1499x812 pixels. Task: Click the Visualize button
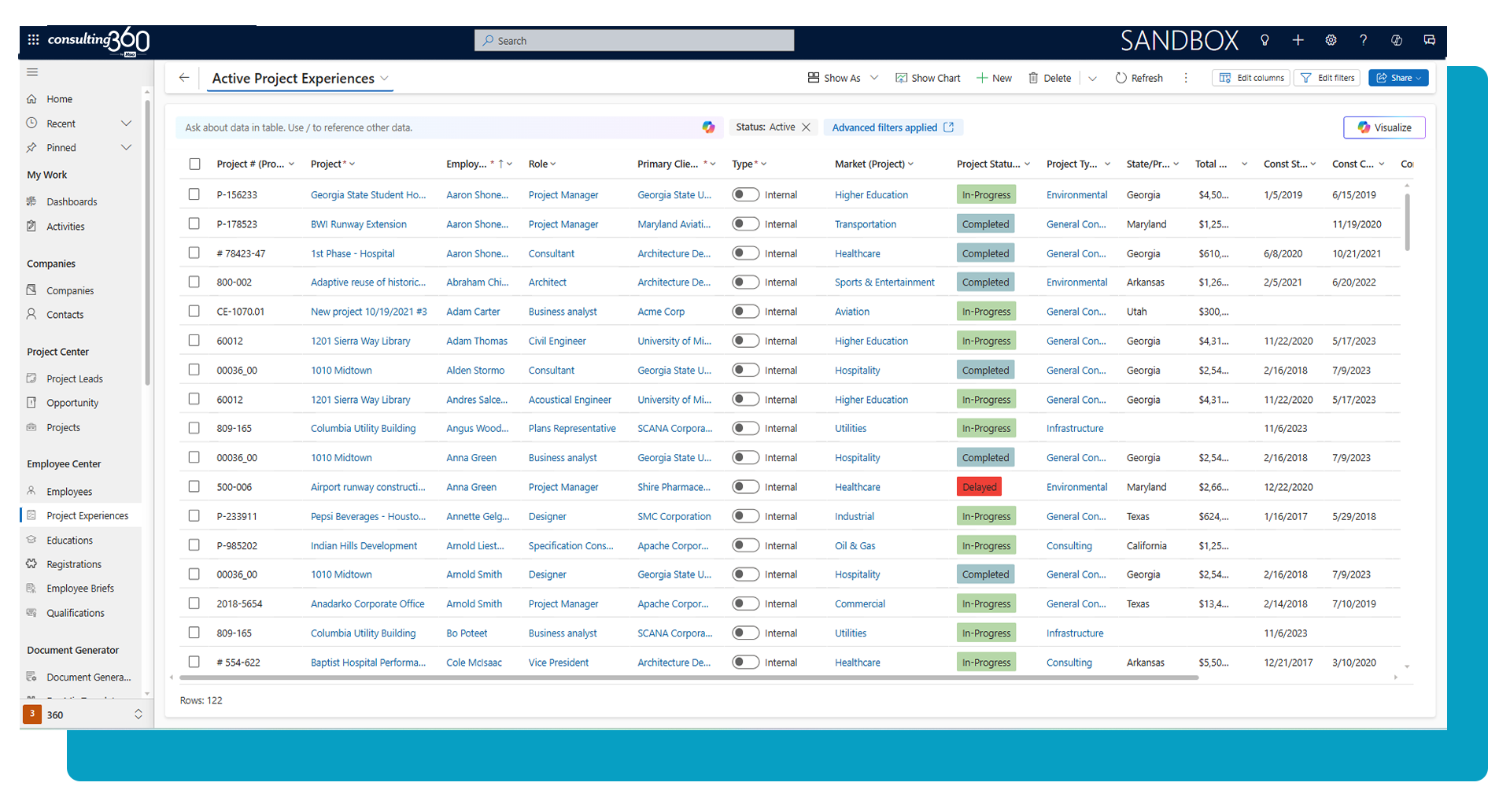pyautogui.click(x=1384, y=127)
